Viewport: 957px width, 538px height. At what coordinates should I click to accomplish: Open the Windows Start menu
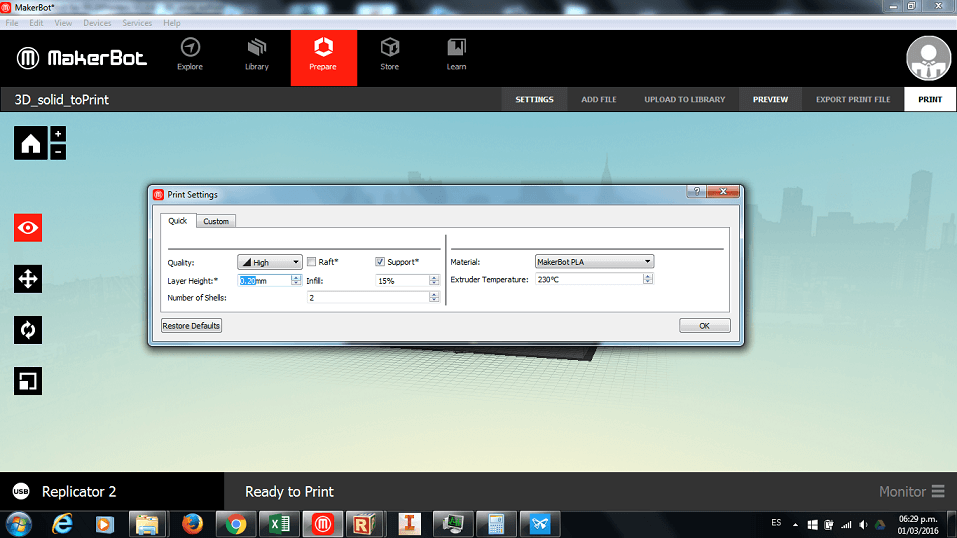pyautogui.click(x=18, y=524)
